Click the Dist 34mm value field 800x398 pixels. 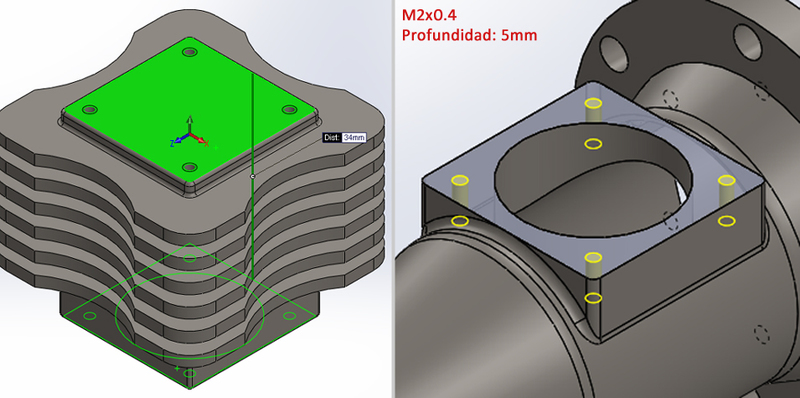point(354,137)
